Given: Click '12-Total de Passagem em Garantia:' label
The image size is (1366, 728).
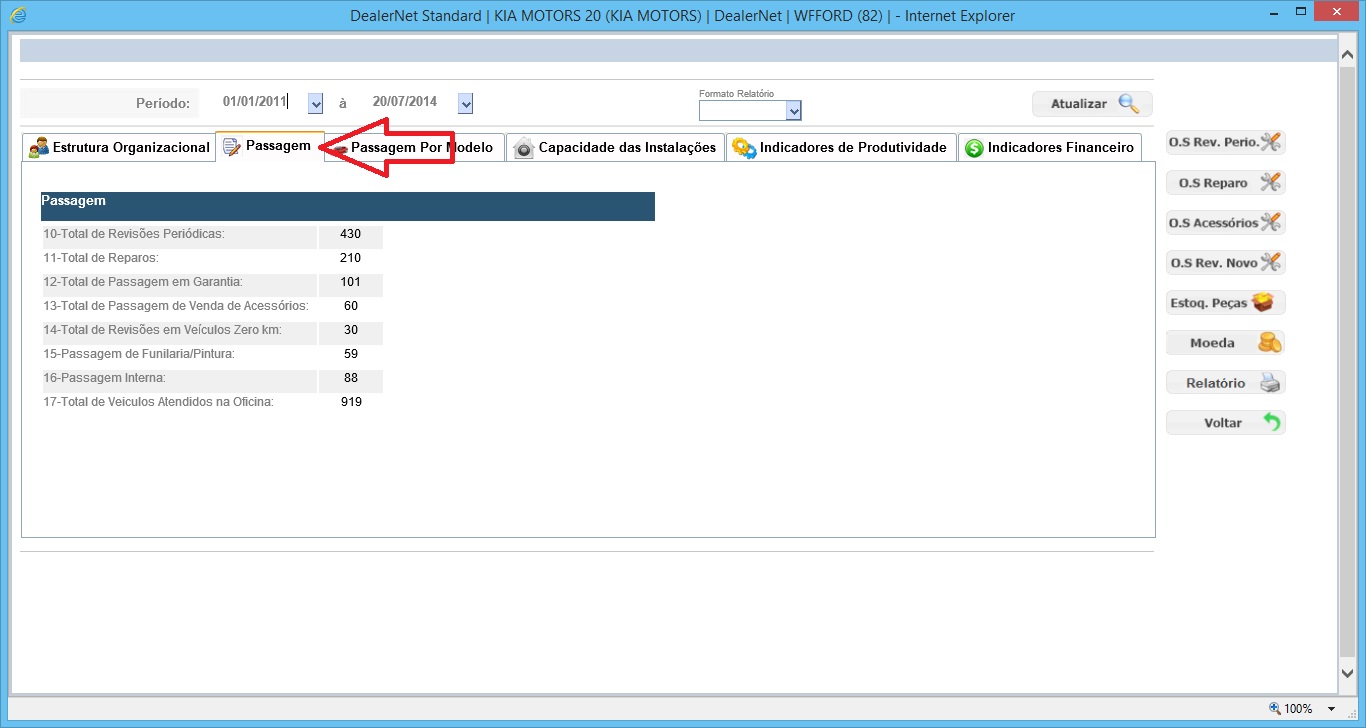Looking at the screenshot, I should click(x=142, y=282).
